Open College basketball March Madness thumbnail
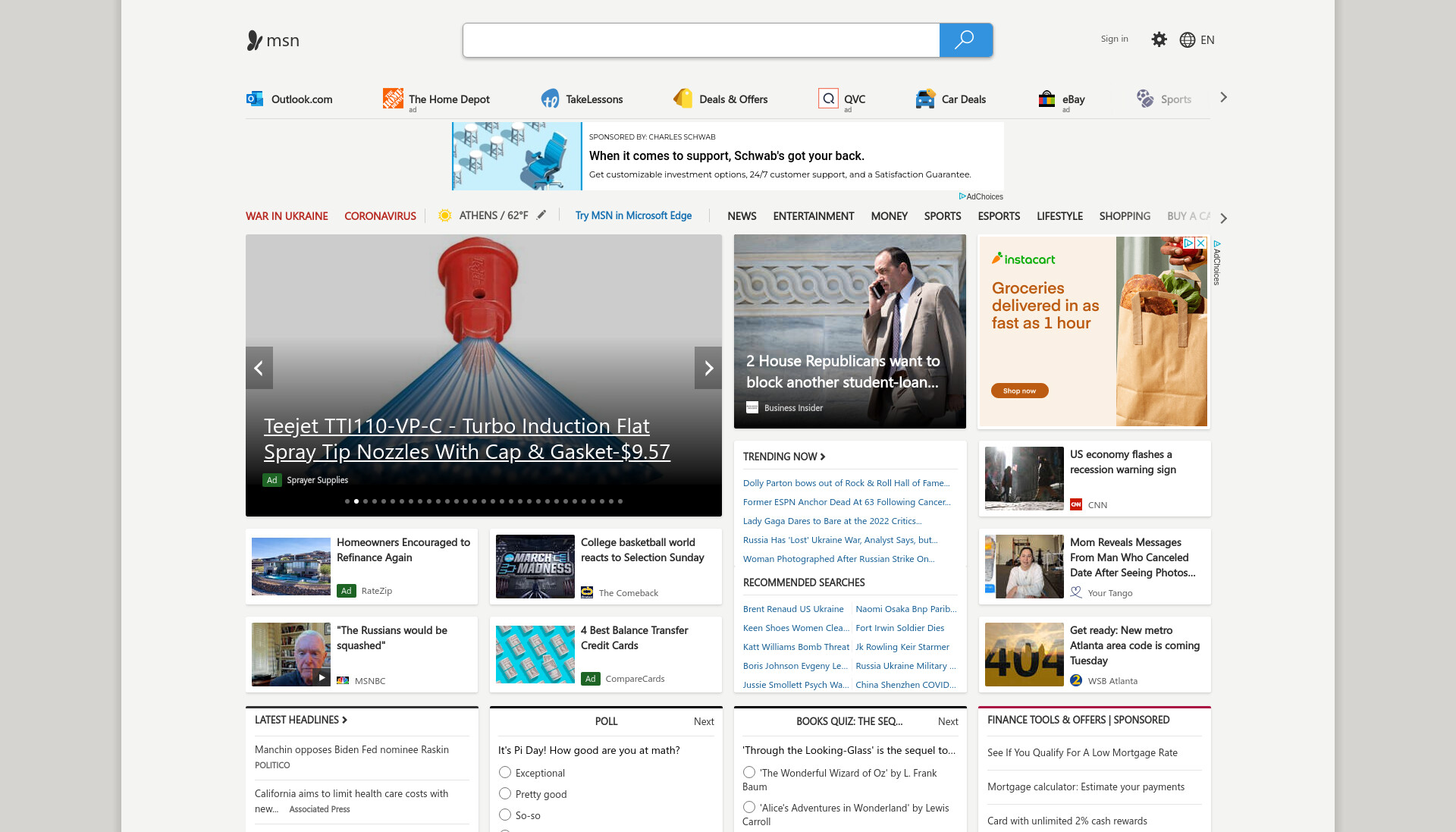Viewport: 1456px width, 832px height. [535, 567]
